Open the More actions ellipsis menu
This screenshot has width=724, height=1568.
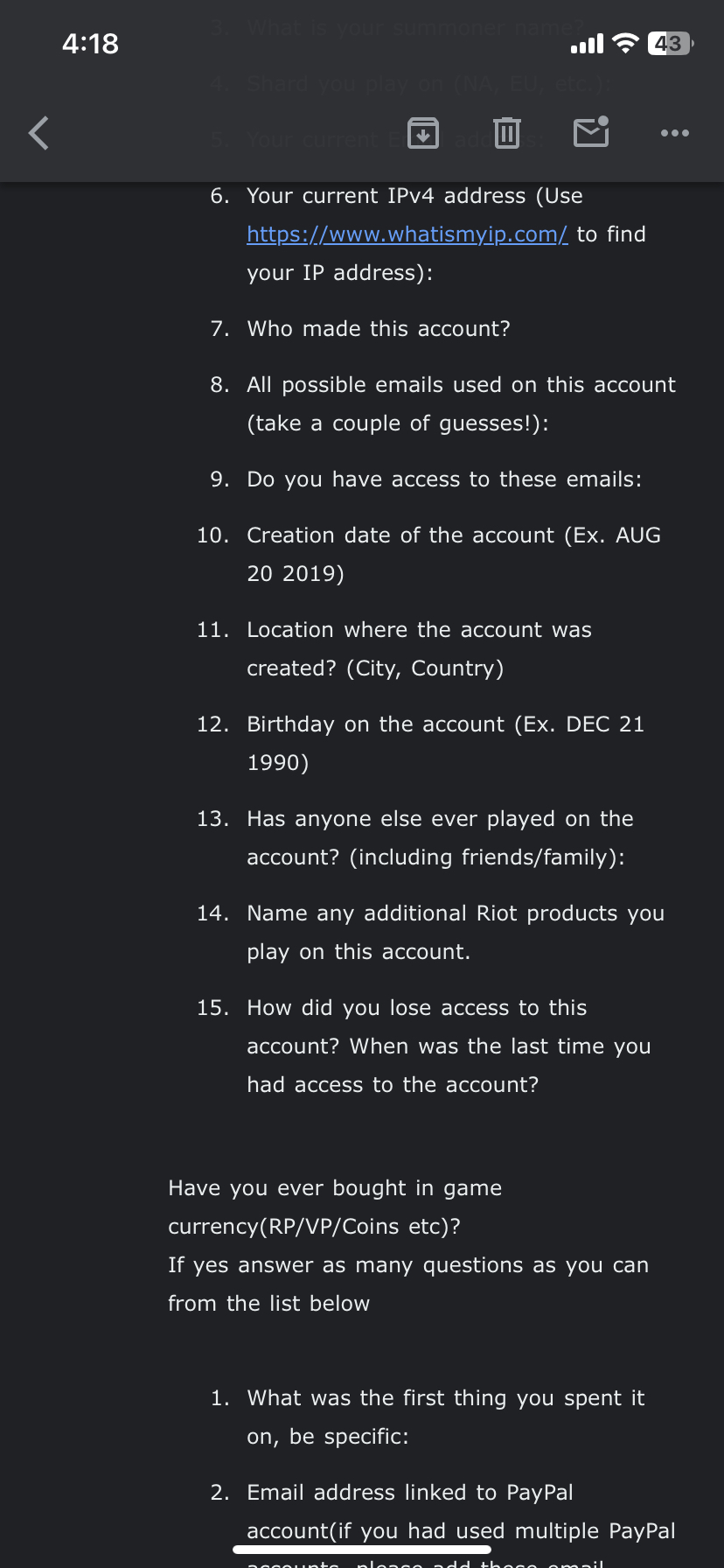(674, 133)
